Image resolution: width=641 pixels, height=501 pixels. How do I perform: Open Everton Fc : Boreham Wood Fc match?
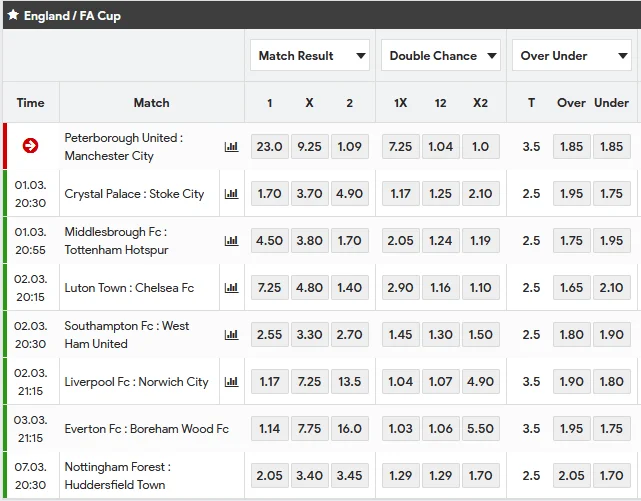pos(146,429)
